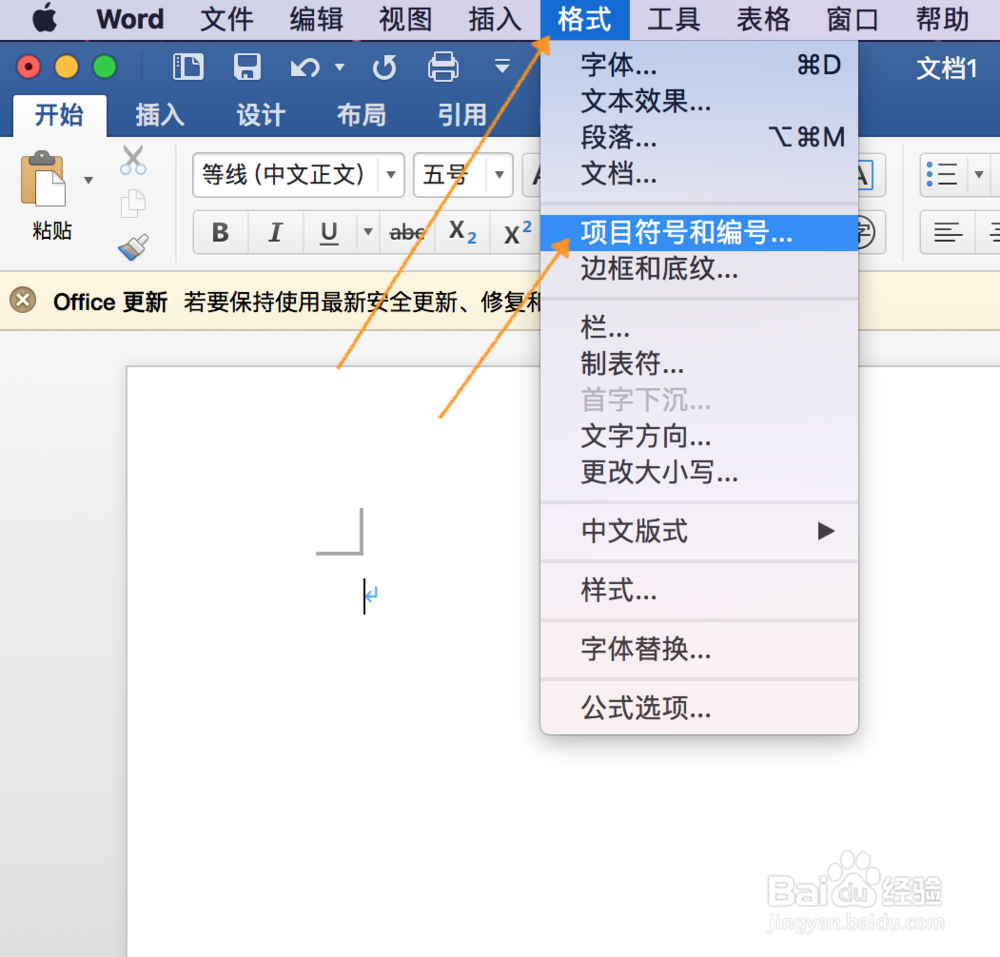Align text left
The width and height of the screenshot is (1000, 957).
pos(948,233)
